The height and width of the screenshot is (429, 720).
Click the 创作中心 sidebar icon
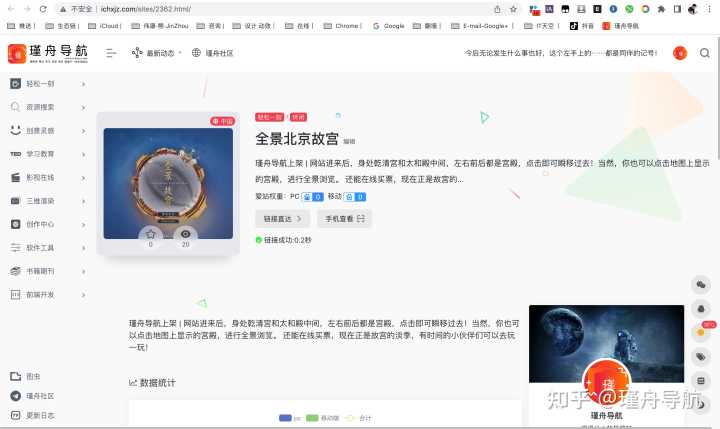(16, 224)
